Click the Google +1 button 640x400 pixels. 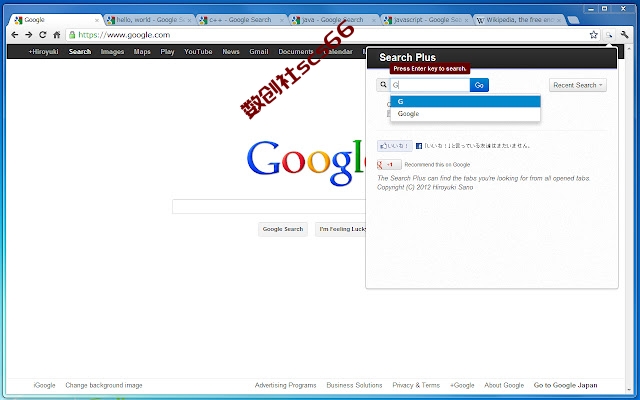pos(389,164)
